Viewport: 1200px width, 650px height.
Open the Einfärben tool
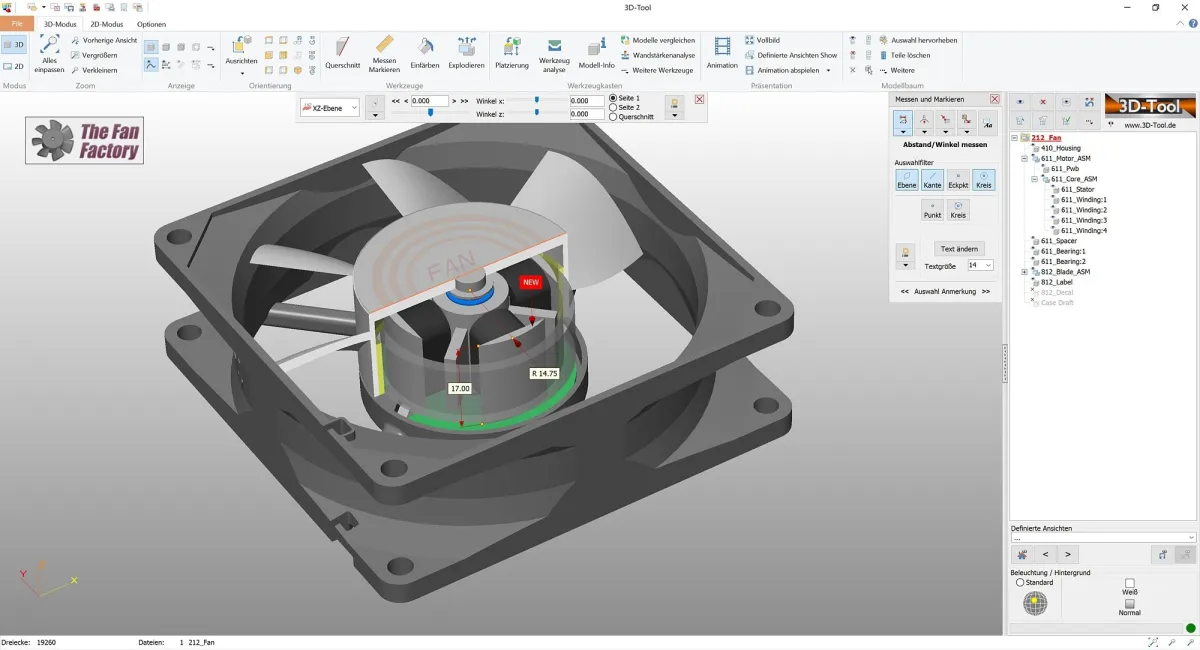(425, 52)
